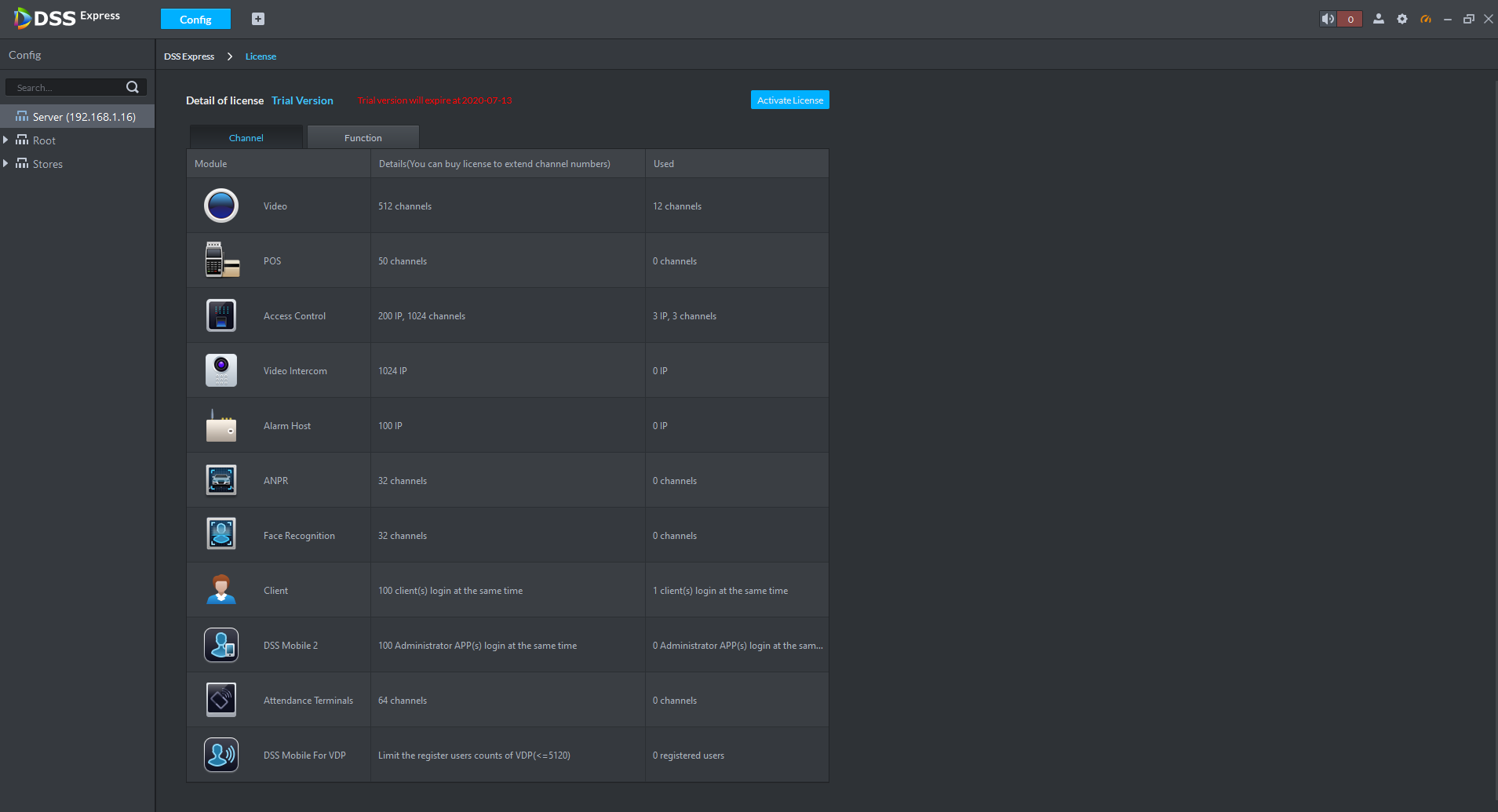
Task: Click DSS Express breadcrumb link
Action: [189, 56]
